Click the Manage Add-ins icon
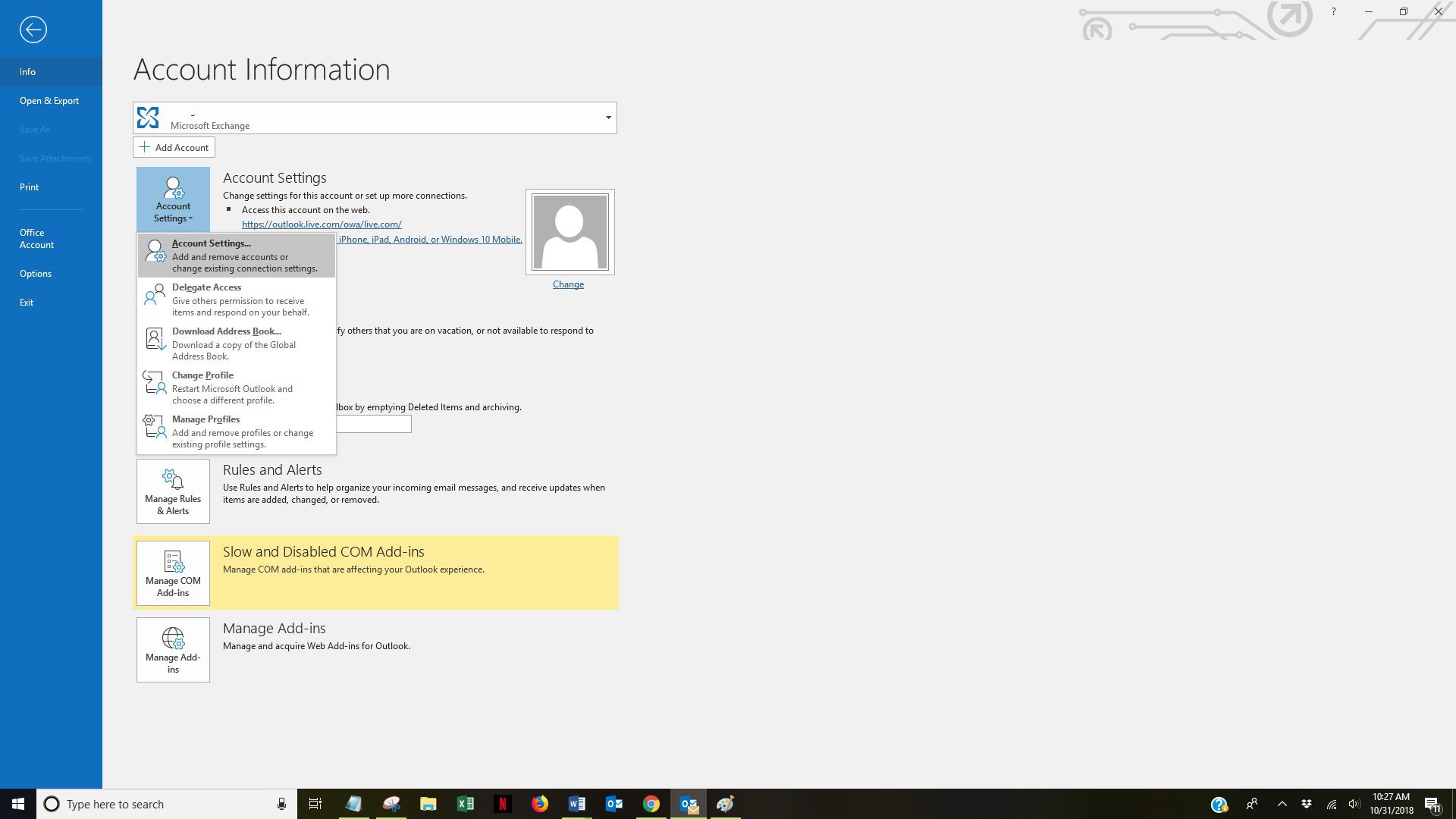 173,649
